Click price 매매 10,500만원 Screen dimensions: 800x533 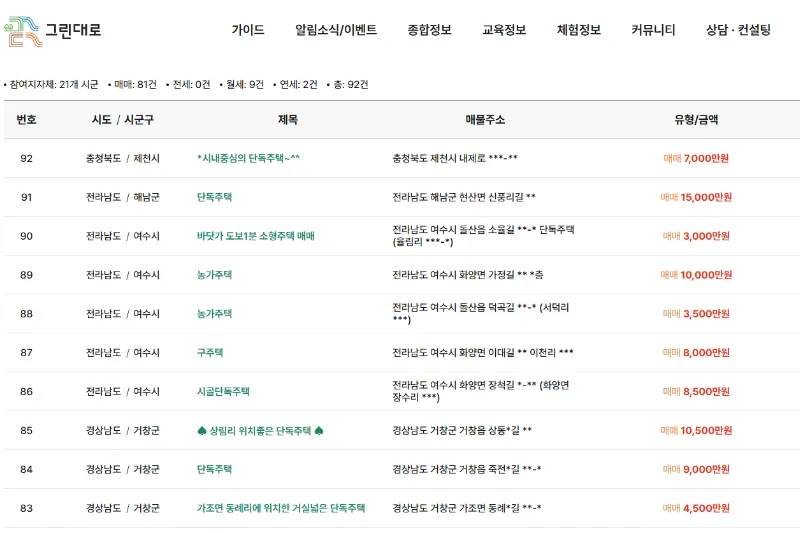pyautogui.click(x=696, y=430)
